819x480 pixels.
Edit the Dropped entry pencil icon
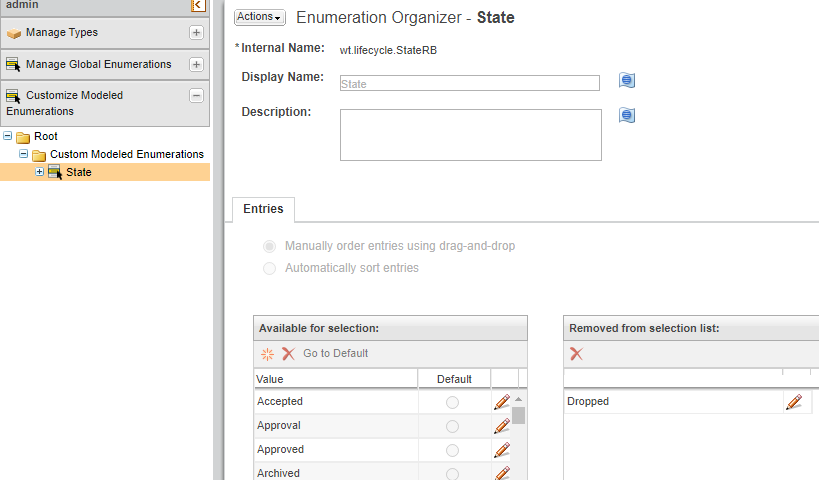coord(794,402)
